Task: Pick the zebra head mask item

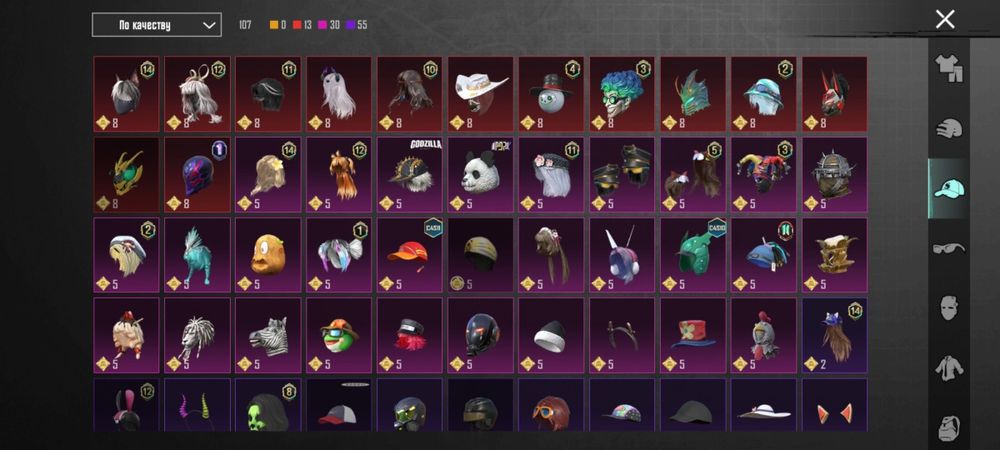Action: point(268,335)
